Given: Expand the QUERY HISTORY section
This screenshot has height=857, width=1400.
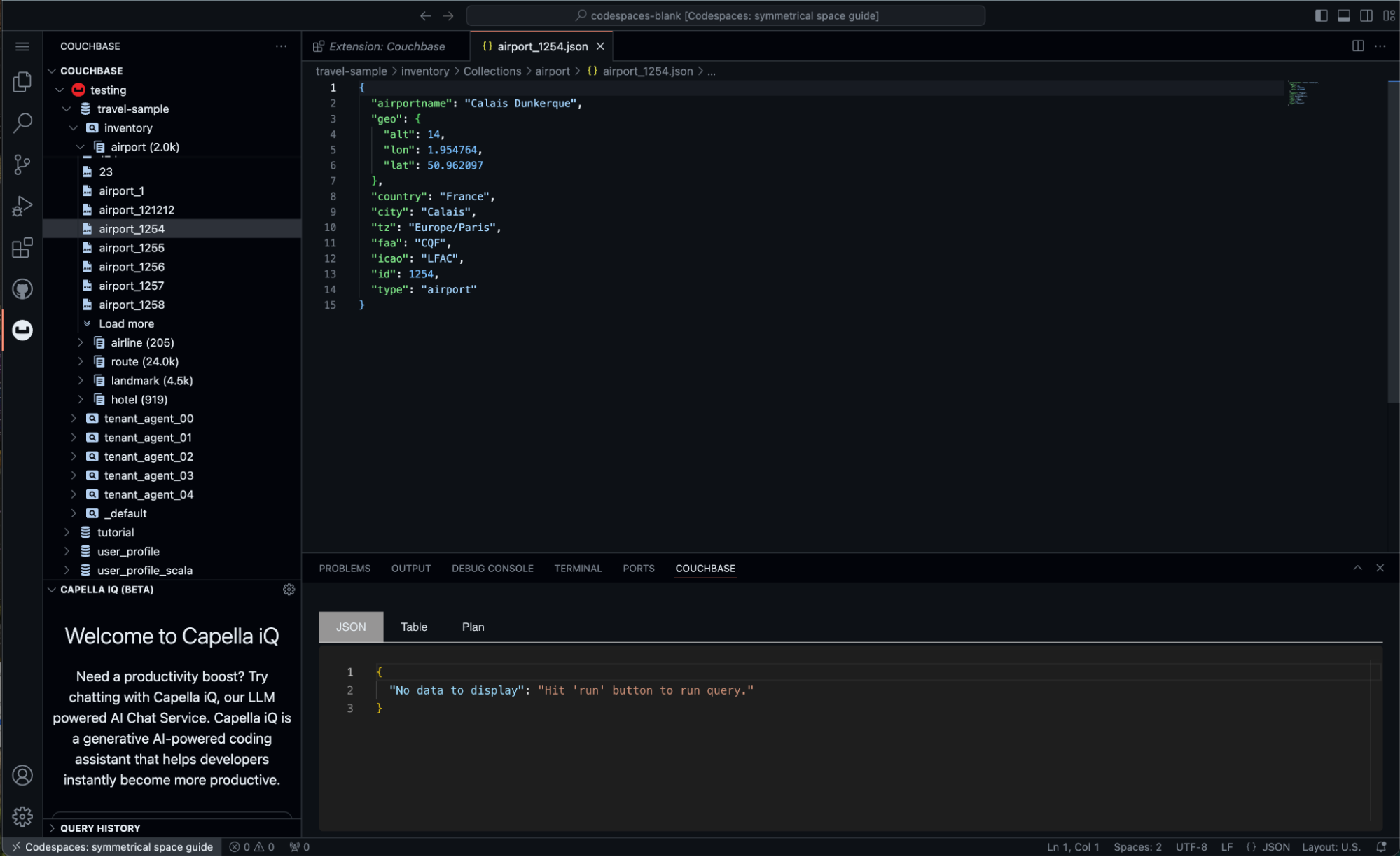Looking at the screenshot, I should coord(172,828).
